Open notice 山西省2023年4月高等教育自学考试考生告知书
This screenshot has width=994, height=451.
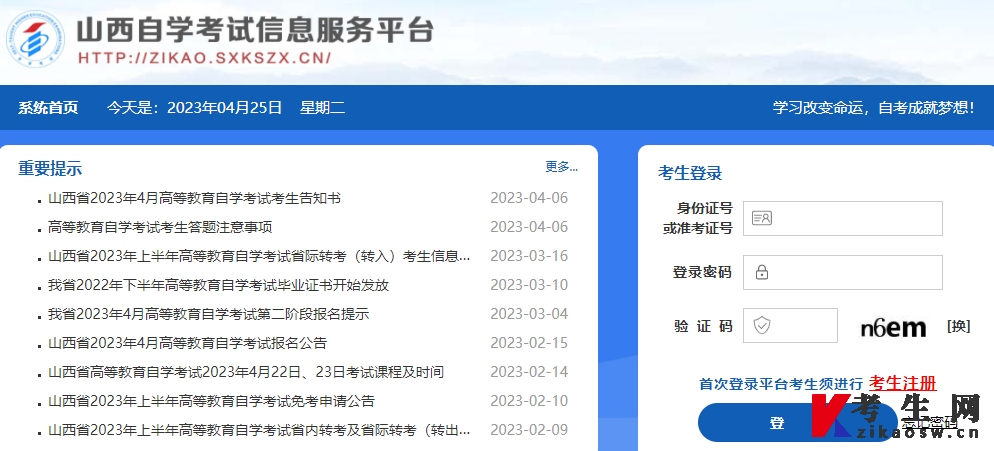[194, 199]
